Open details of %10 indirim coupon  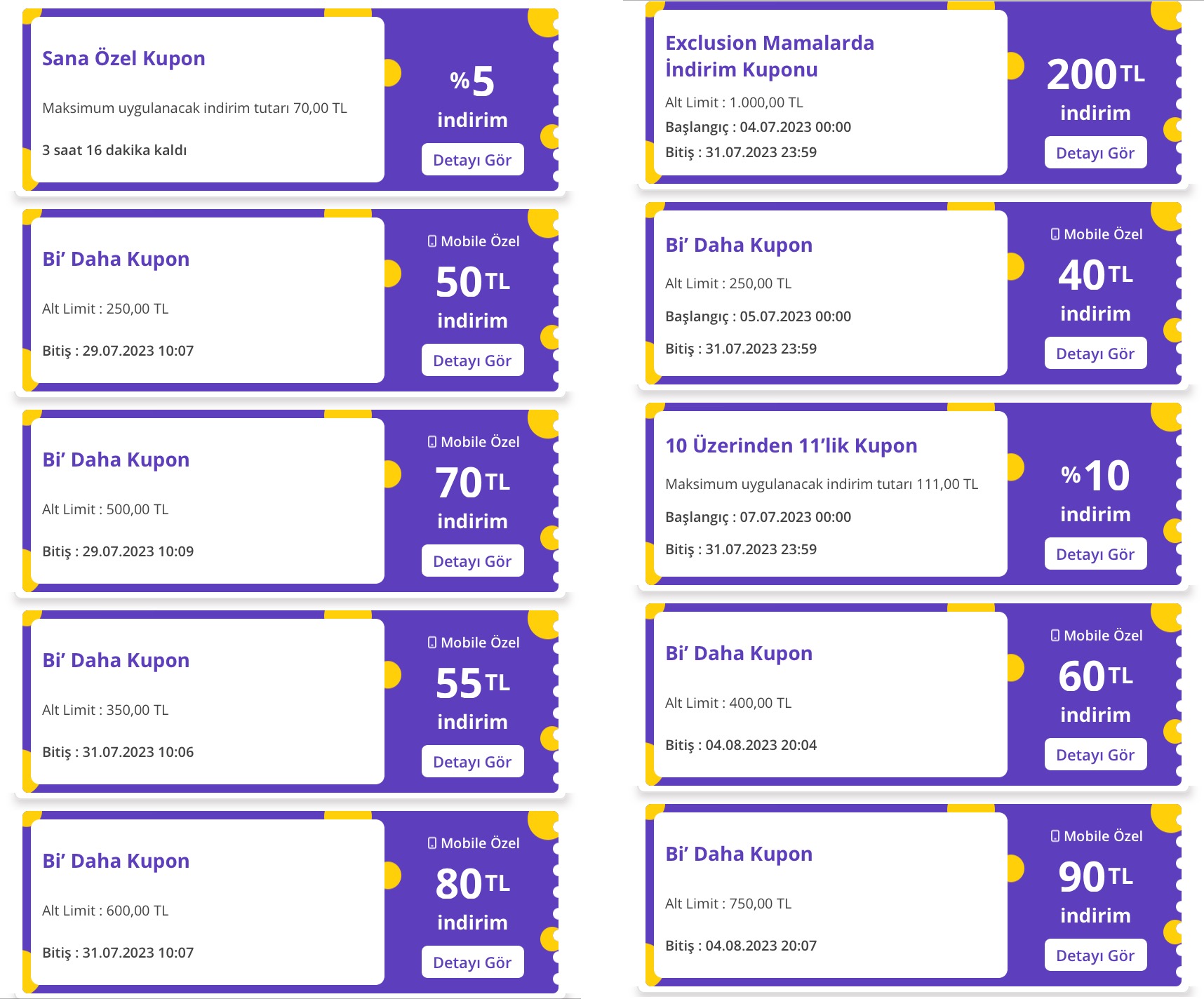pyautogui.click(x=1095, y=554)
